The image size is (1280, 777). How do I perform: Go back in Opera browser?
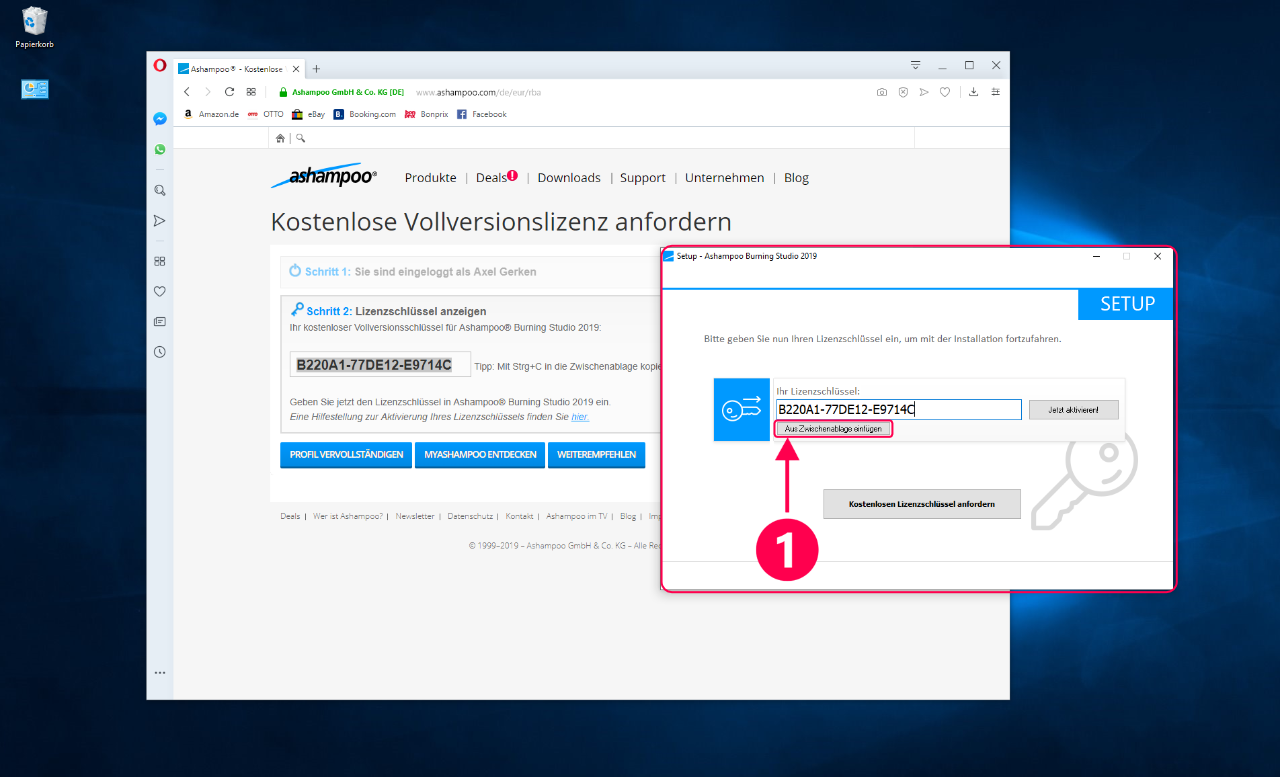(x=187, y=92)
